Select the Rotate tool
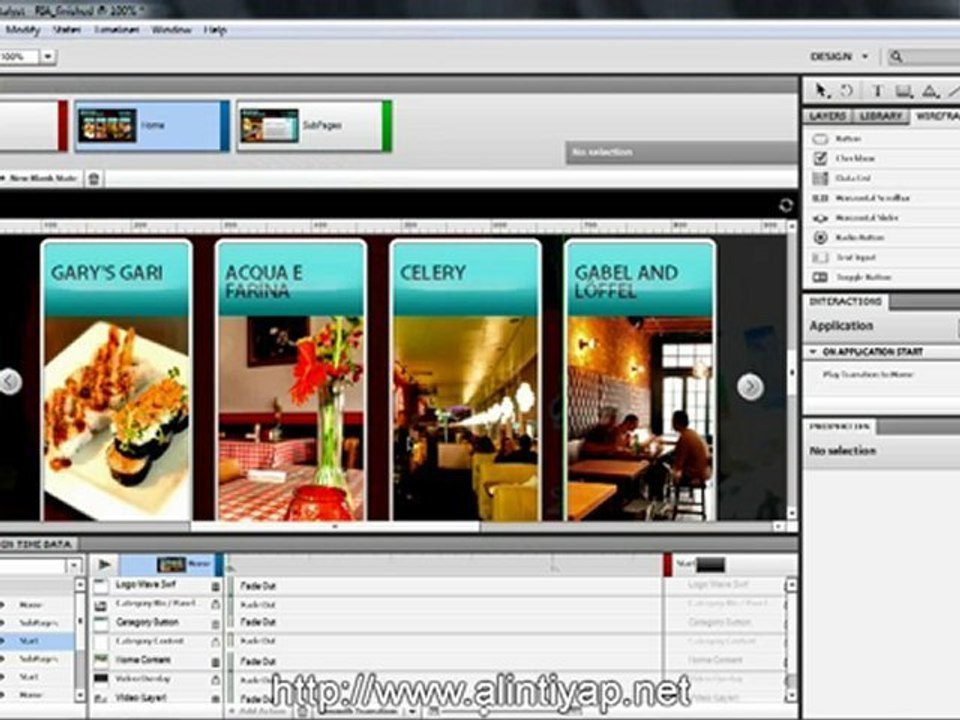 click(847, 91)
